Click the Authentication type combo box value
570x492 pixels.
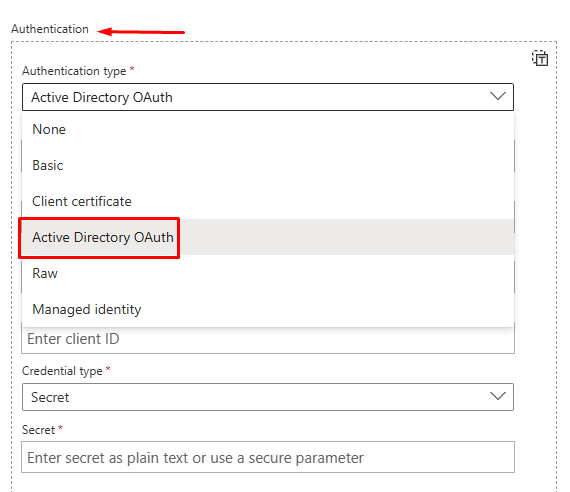(x=268, y=97)
